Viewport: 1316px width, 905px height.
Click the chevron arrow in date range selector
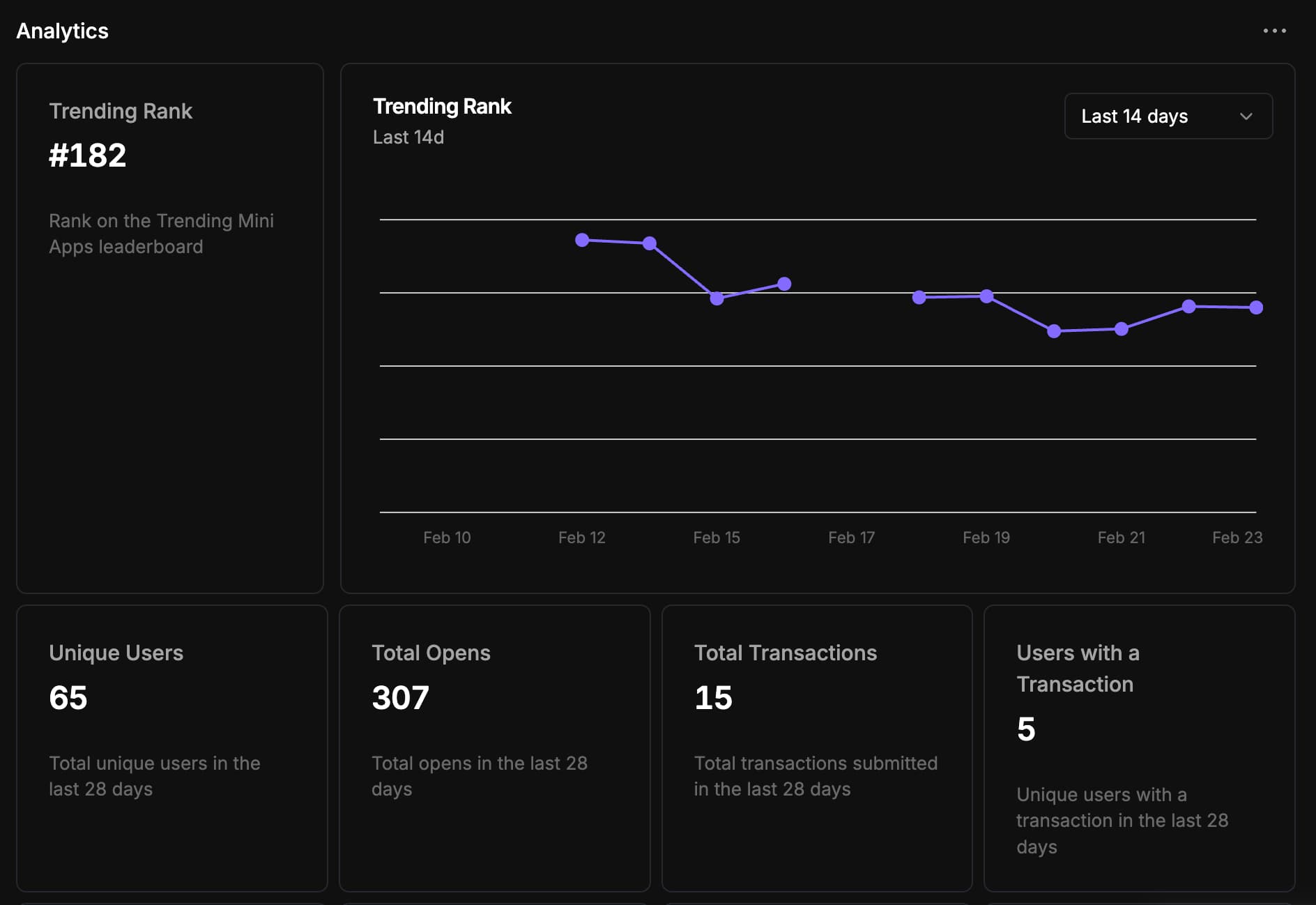pos(1246,116)
